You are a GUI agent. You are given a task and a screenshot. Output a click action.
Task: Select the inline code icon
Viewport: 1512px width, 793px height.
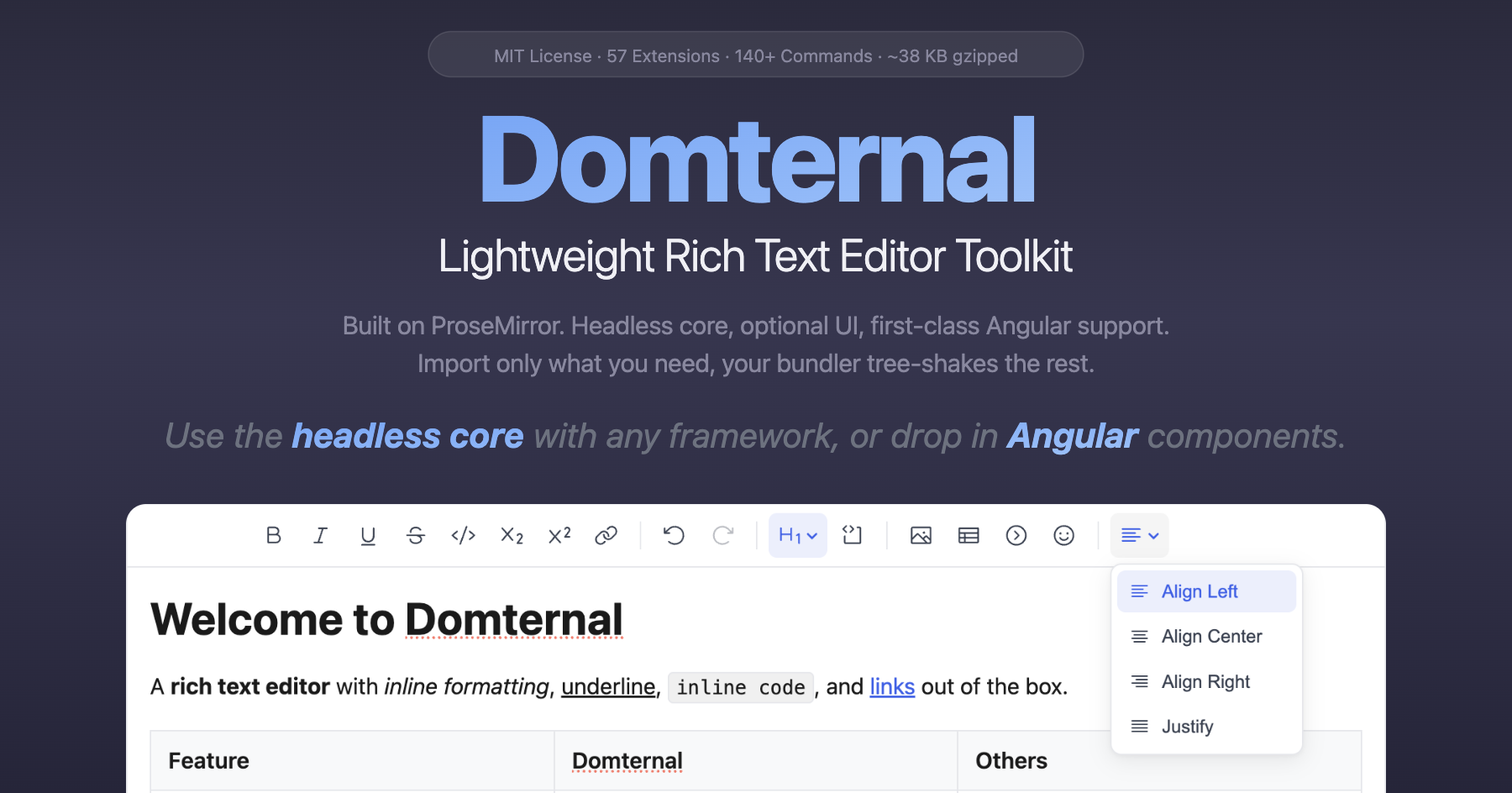(463, 535)
